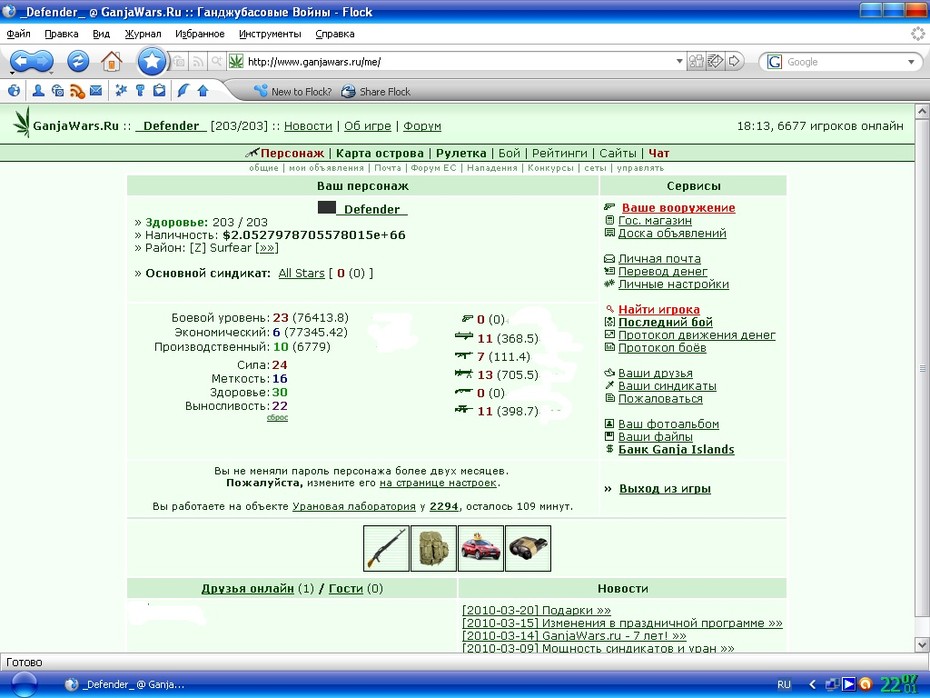Click the Windows Start orb on the taskbar
The width and height of the screenshot is (930, 698).
click(x=24, y=685)
